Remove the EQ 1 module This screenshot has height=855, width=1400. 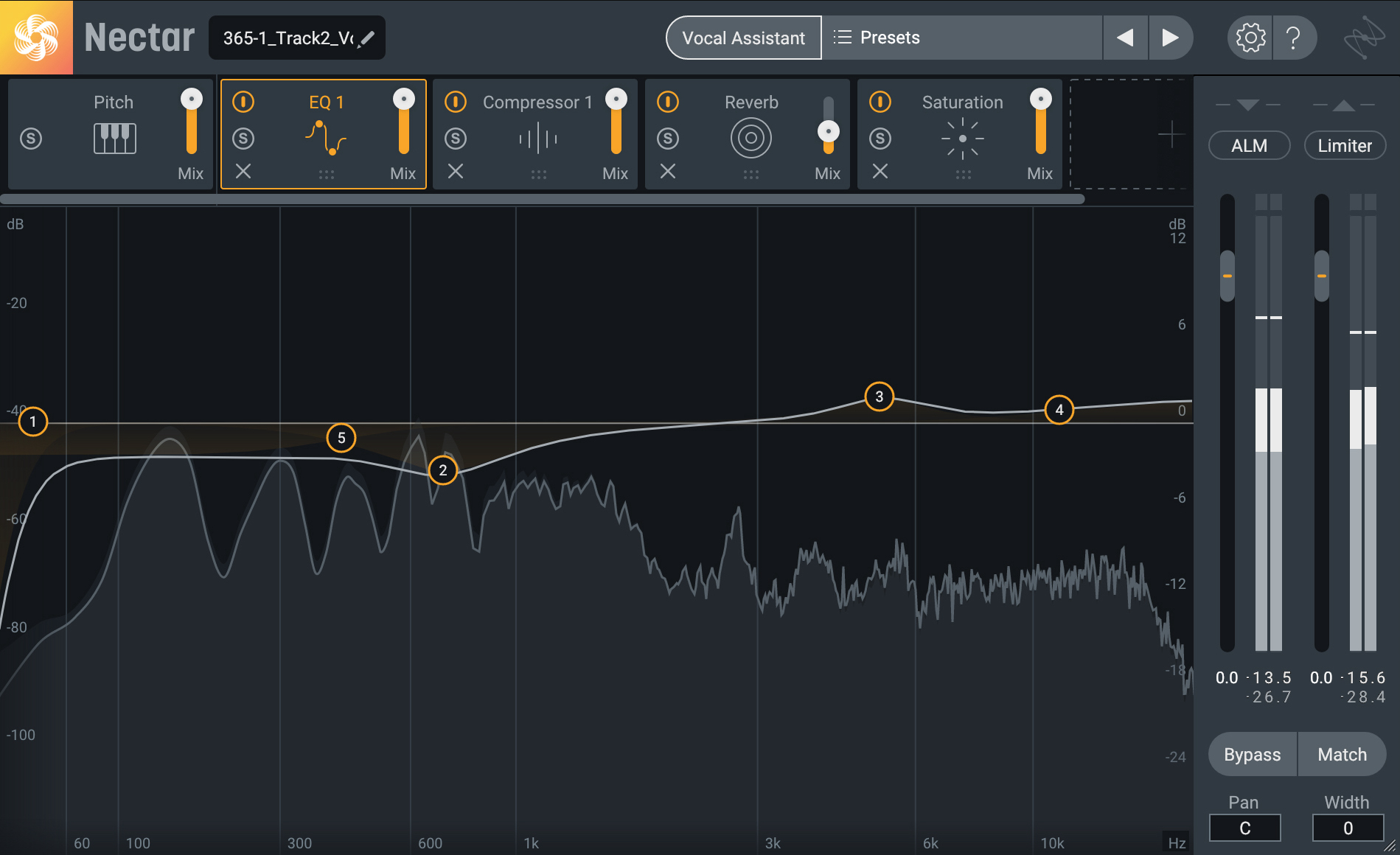pyautogui.click(x=243, y=172)
